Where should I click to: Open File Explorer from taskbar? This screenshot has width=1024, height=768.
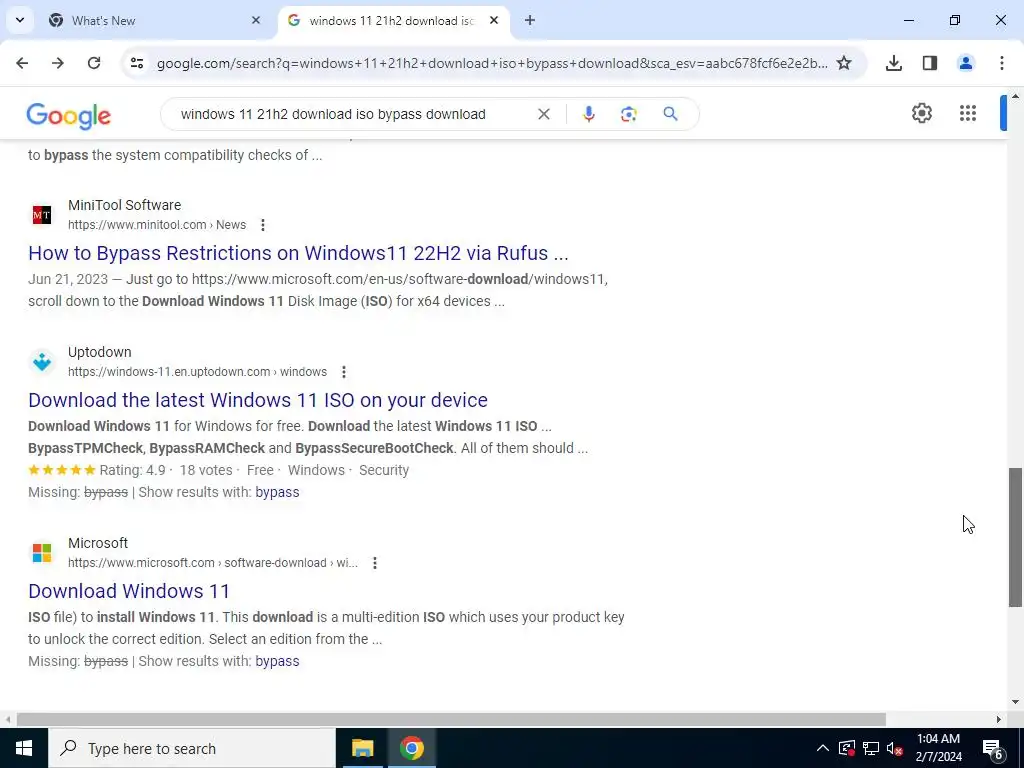pyautogui.click(x=362, y=748)
